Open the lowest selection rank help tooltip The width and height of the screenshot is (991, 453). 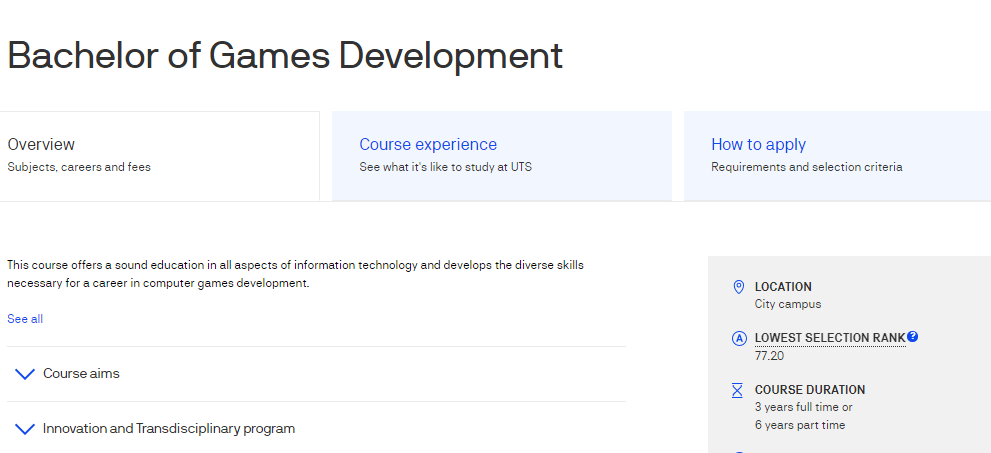(x=913, y=337)
